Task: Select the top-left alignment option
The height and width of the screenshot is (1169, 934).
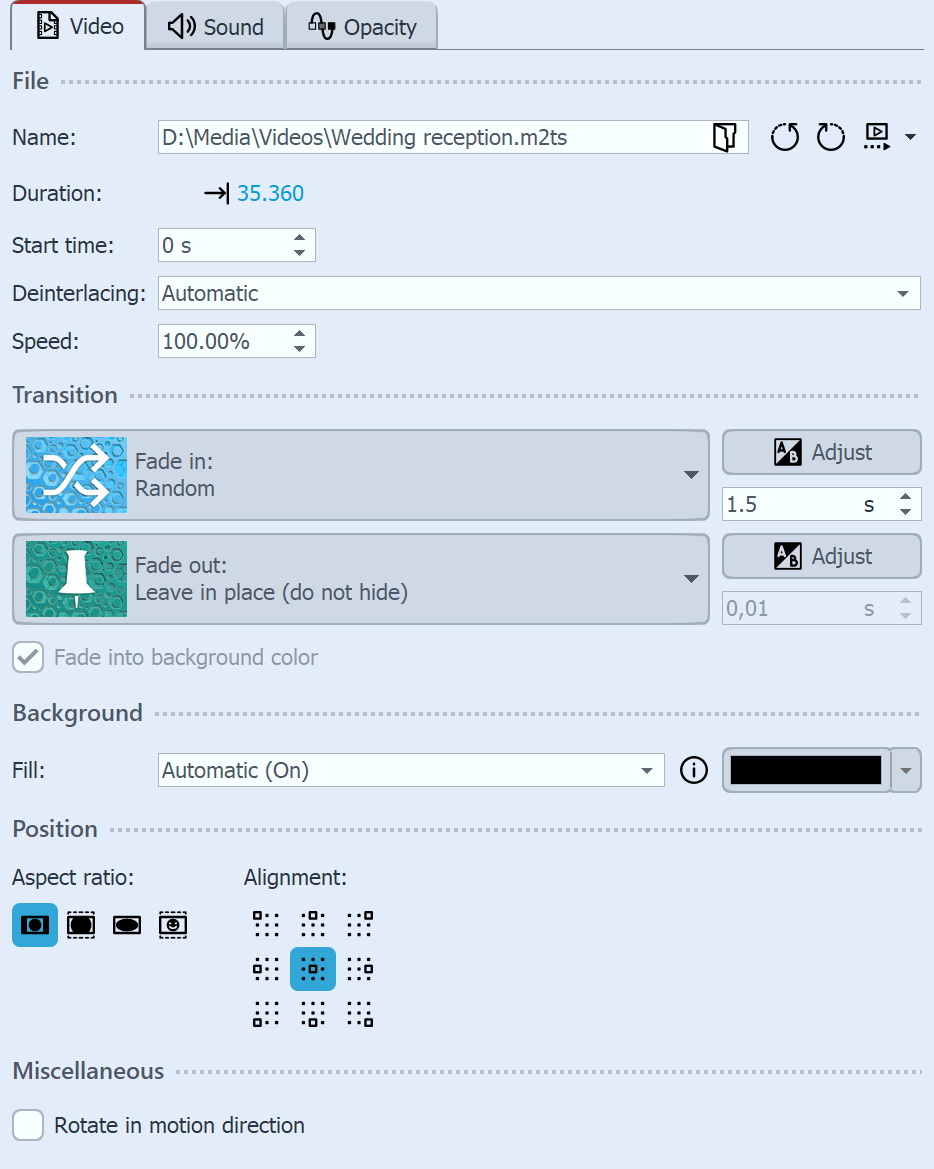Action: pos(266,923)
